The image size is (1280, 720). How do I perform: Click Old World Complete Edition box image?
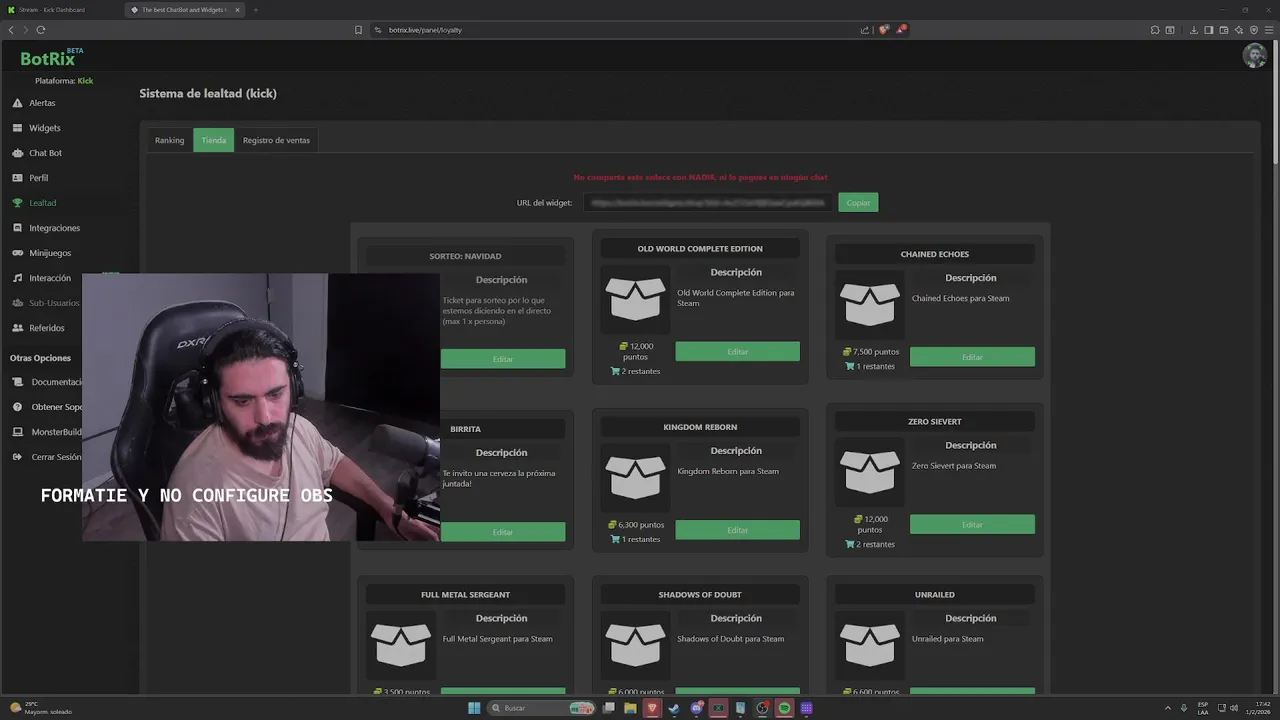(x=635, y=298)
